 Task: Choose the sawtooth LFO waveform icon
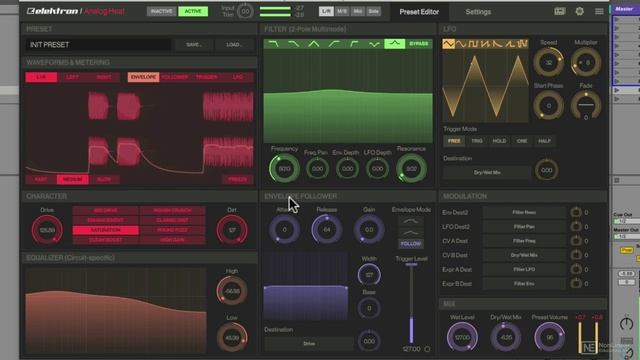485,44
